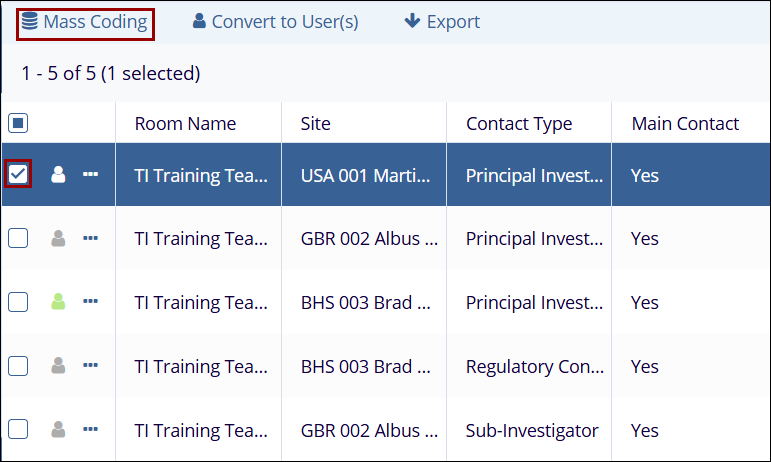Click the gray user icon in the second row
The image size is (771, 462).
coord(58,238)
